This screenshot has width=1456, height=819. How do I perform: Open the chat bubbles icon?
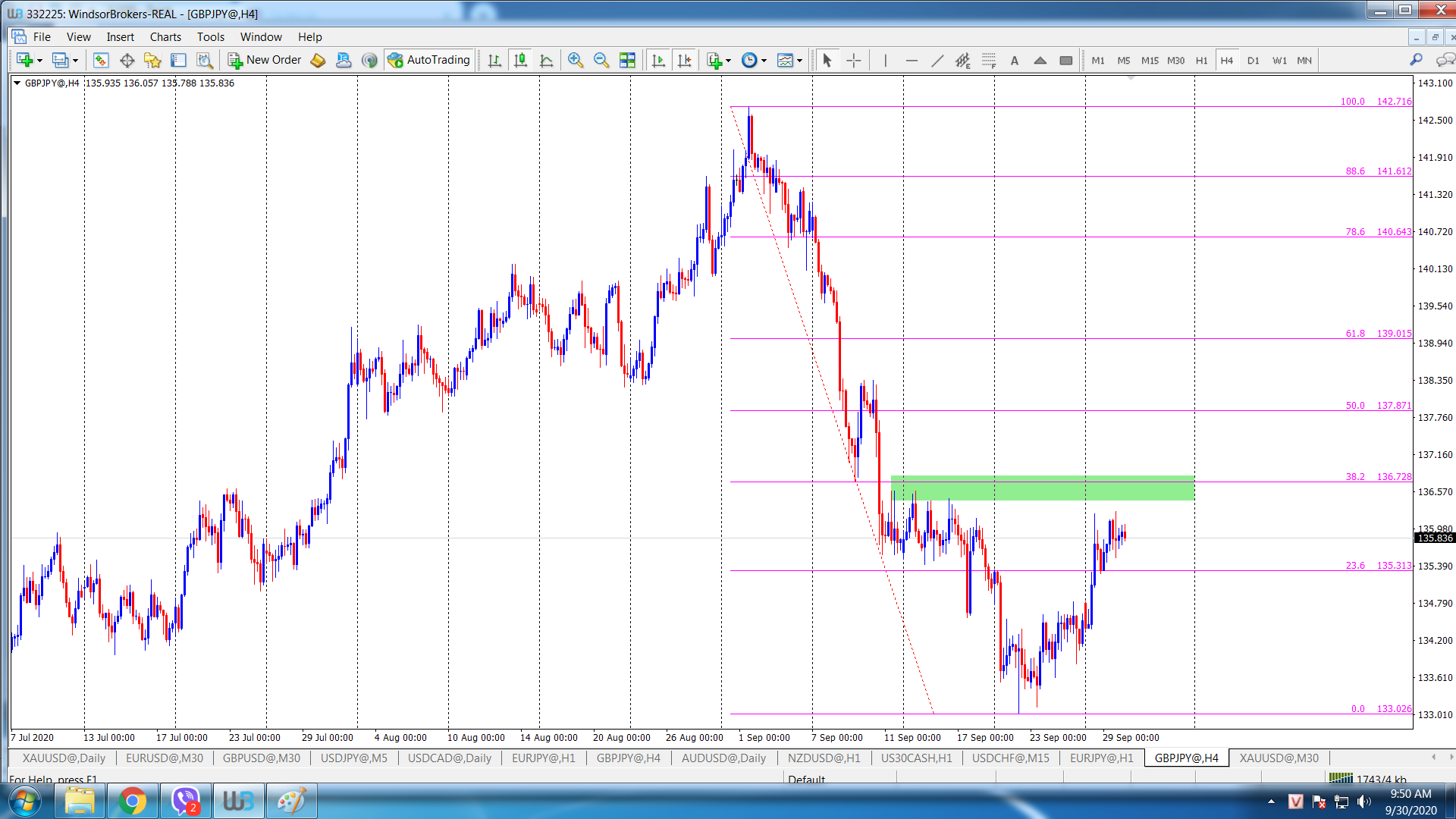(x=1445, y=59)
